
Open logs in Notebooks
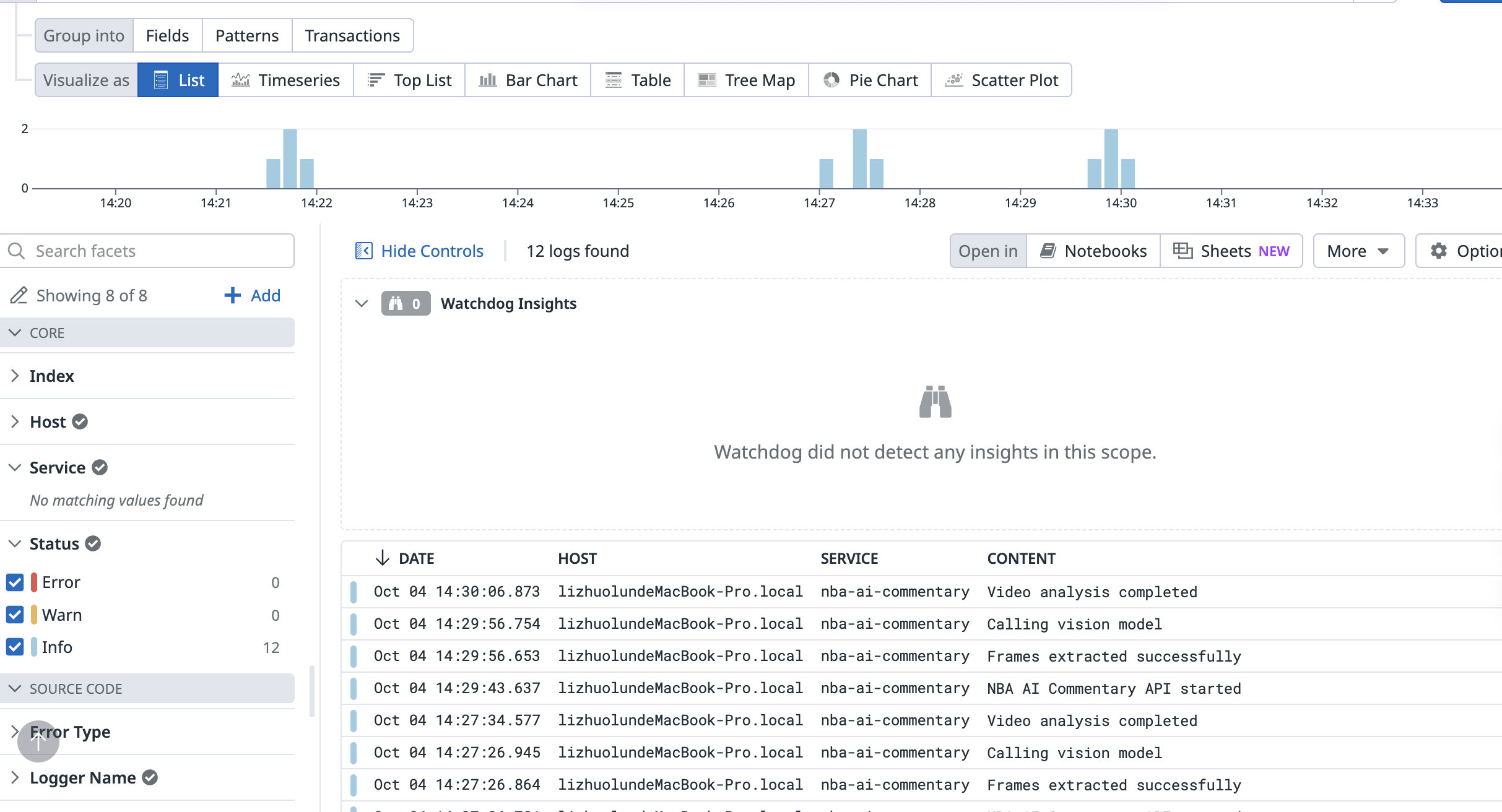click(x=1093, y=251)
